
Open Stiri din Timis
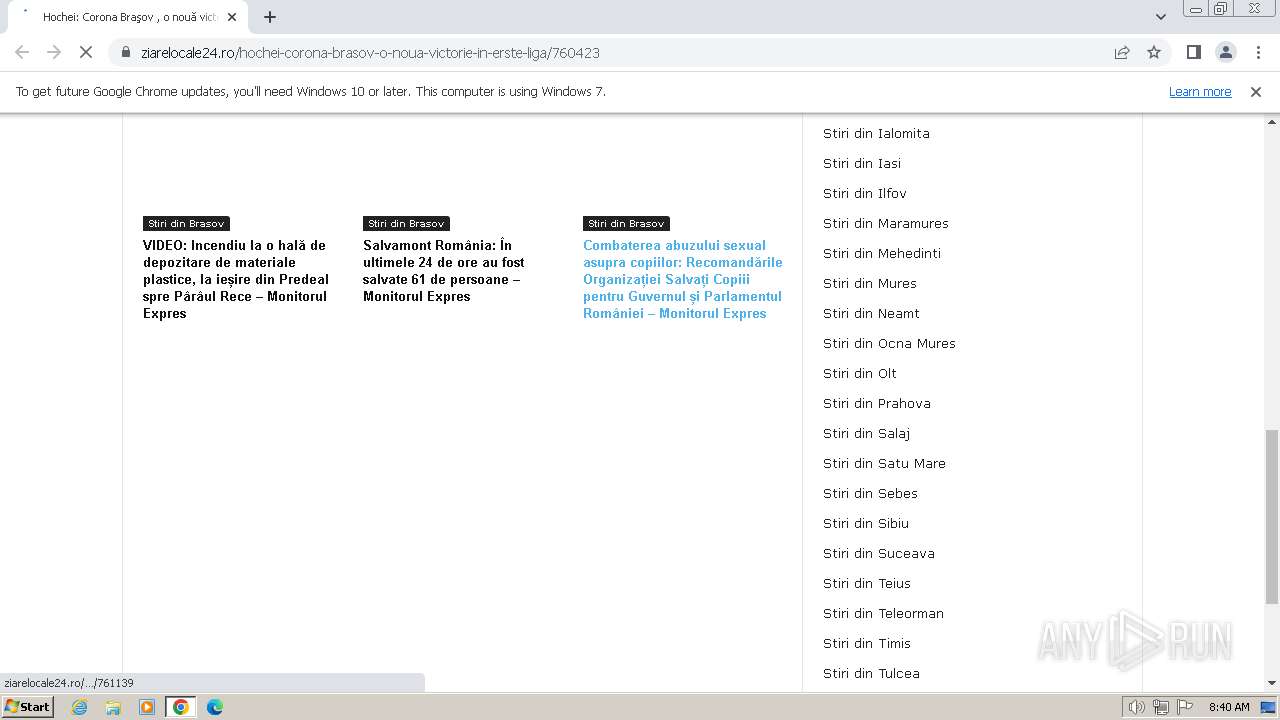coord(867,643)
